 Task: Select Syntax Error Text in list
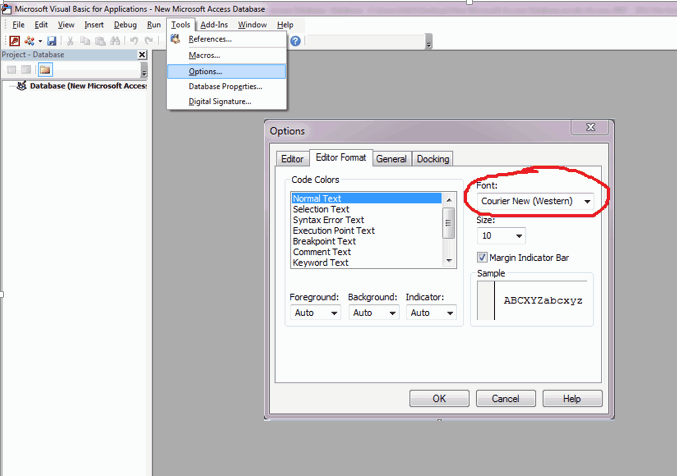click(367, 220)
